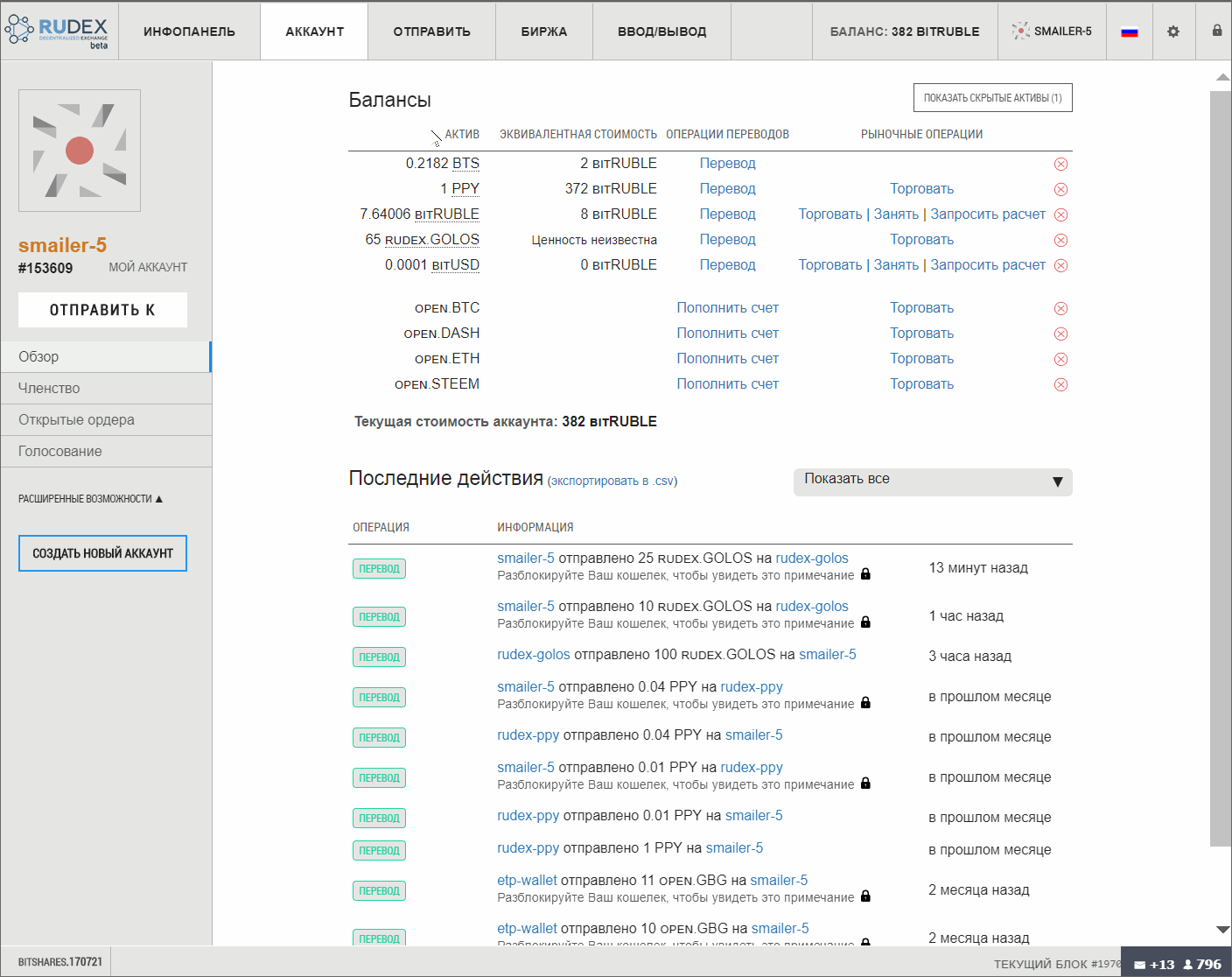Click balance 382 BITRUBLE in header
The height and width of the screenshot is (977, 1232).
pos(905,32)
